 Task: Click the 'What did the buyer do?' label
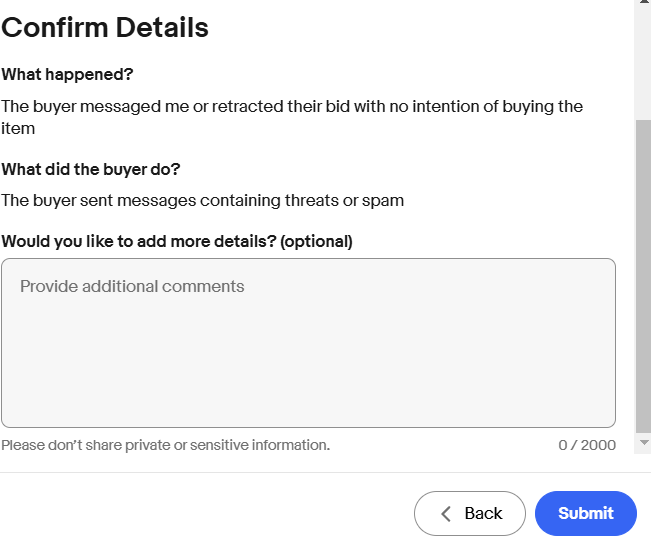point(91,168)
